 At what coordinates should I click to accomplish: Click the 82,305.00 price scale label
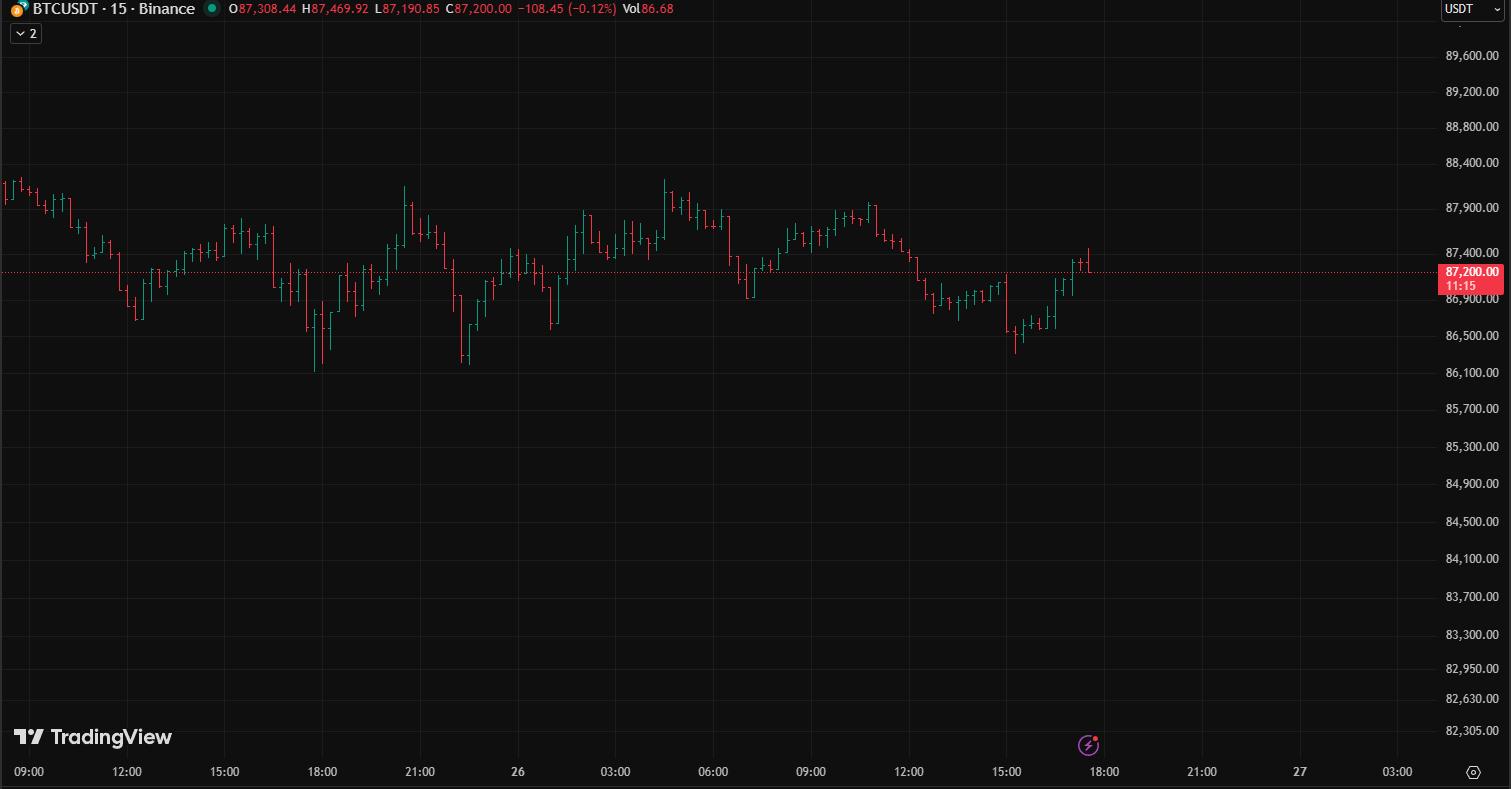(x=1472, y=732)
